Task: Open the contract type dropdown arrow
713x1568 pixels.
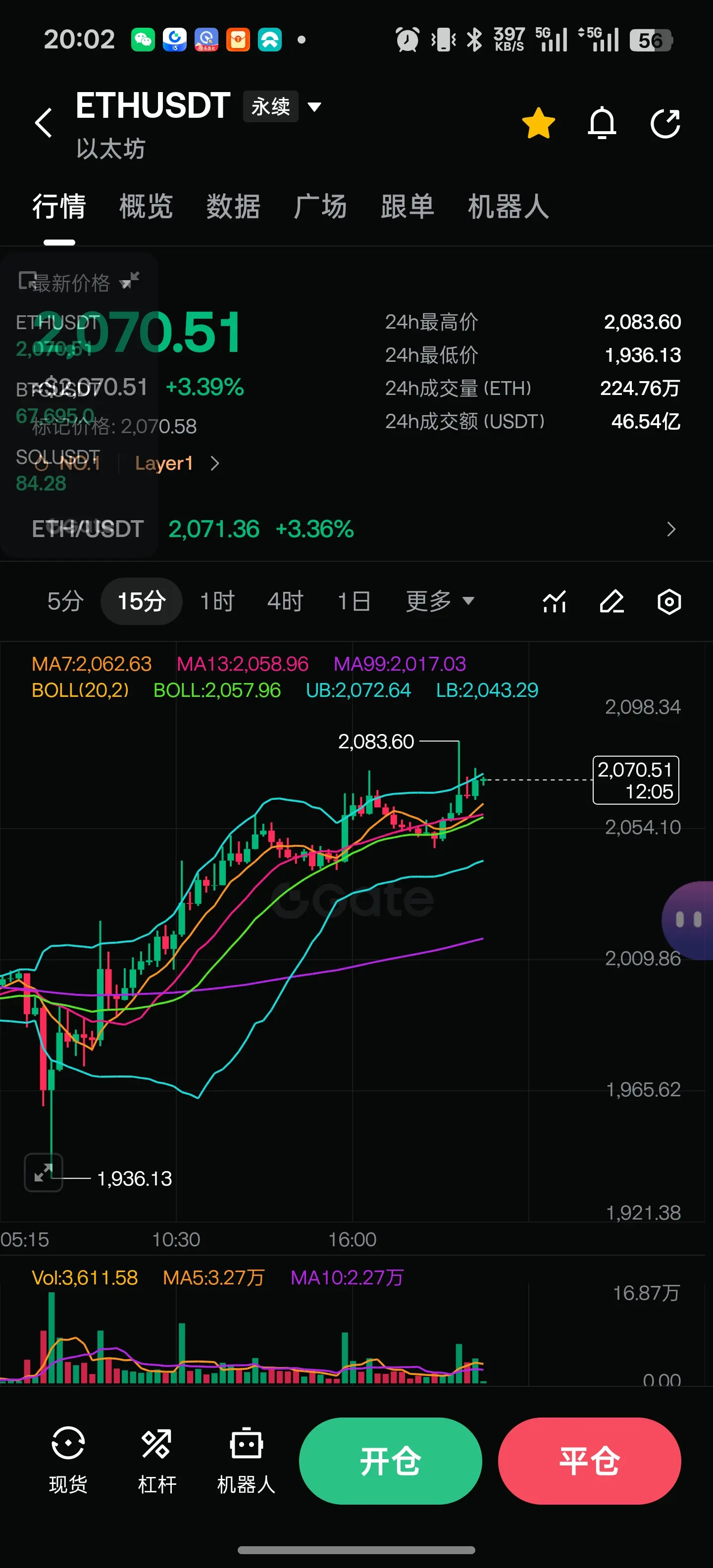Action: tap(314, 107)
